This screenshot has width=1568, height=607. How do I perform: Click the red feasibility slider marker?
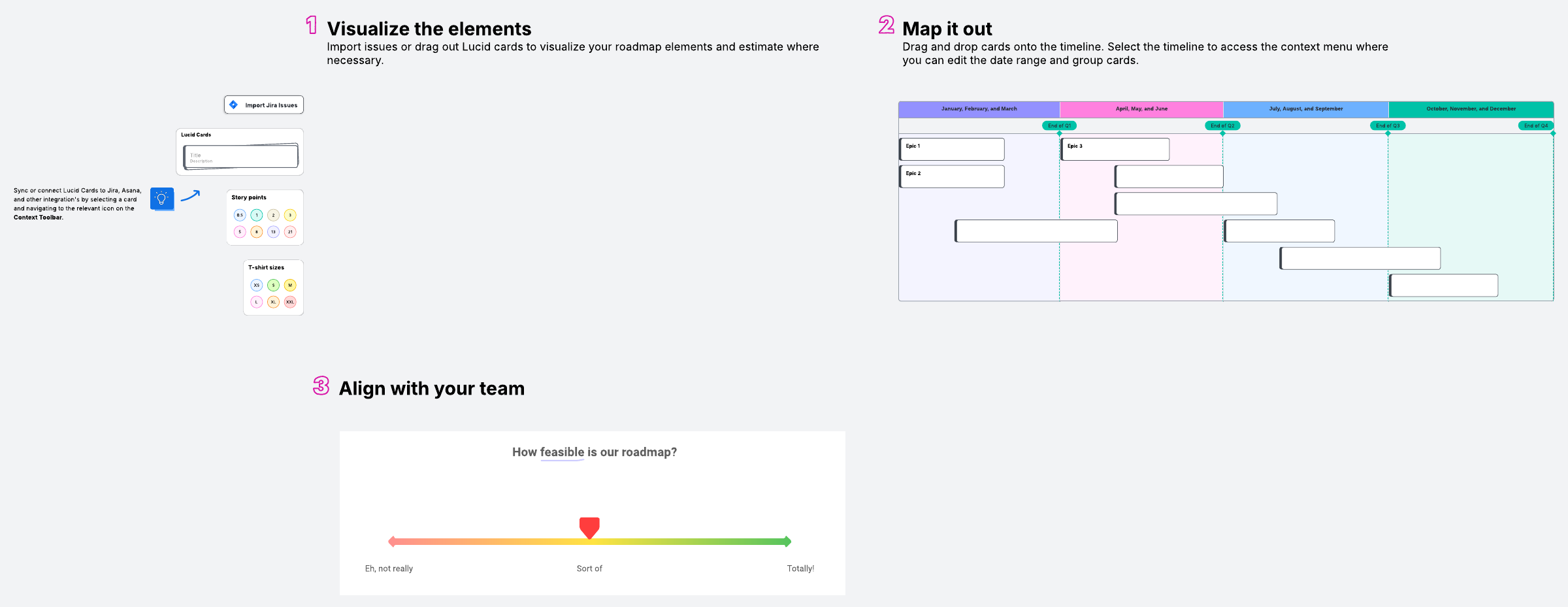click(x=589, y=527)
